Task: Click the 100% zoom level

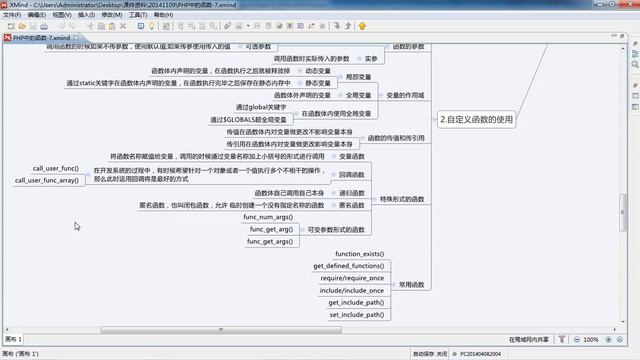Action: 591,340
